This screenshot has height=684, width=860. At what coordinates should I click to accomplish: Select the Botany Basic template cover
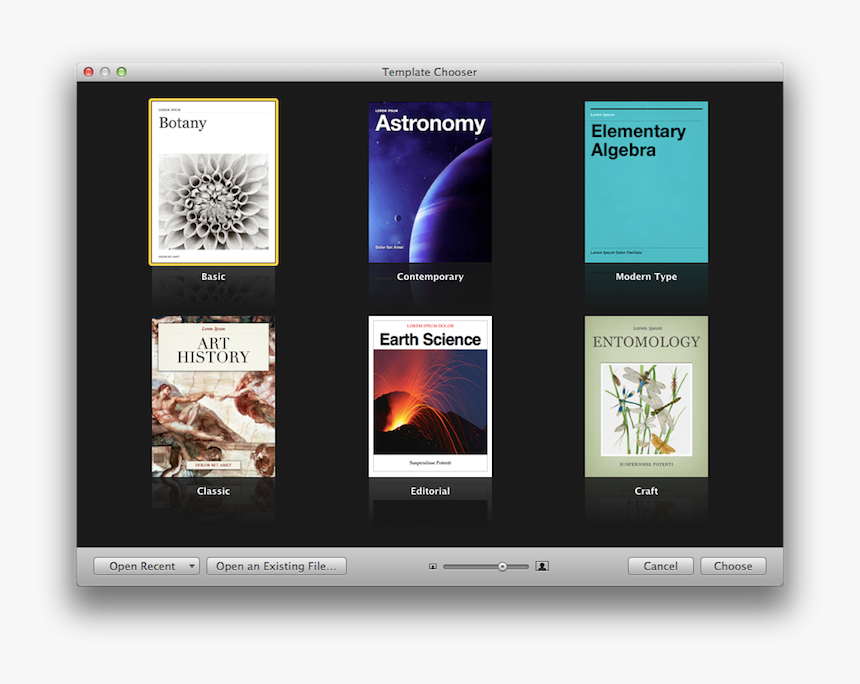pyautogui.click(x=213, y=182)
